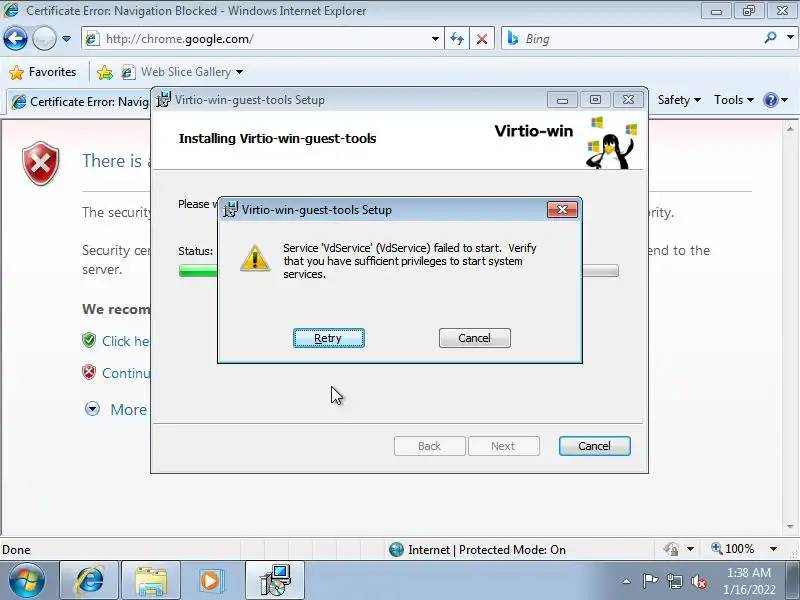Image resolution: width=800 pixels, height=600 pixels.
Task: Minimize the Virtio-win-guest-tools Setup window
Action: pyautogui.click(x=562, y=99)
